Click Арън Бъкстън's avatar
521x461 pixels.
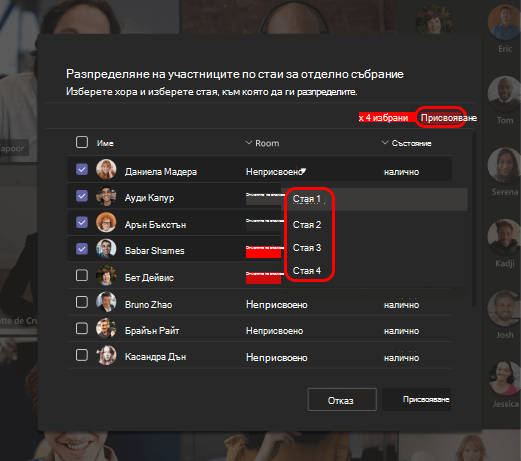106,222
